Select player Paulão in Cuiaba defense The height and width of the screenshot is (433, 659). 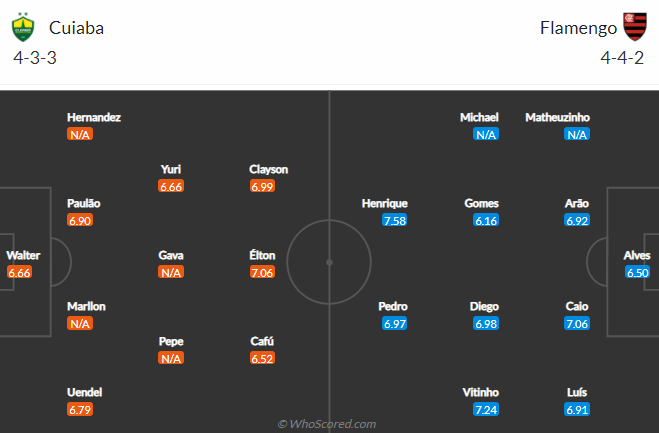pyautogui.click(x=84, y=203)
